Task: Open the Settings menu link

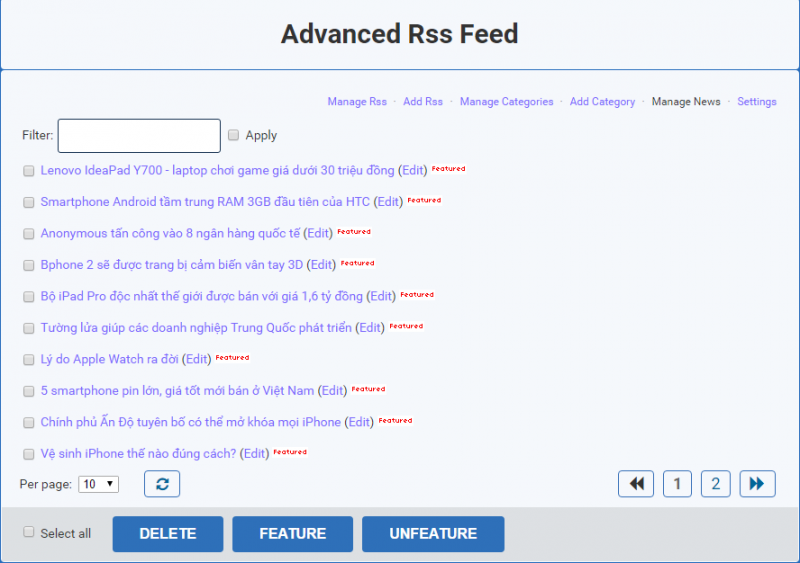Action: point(757,102)
